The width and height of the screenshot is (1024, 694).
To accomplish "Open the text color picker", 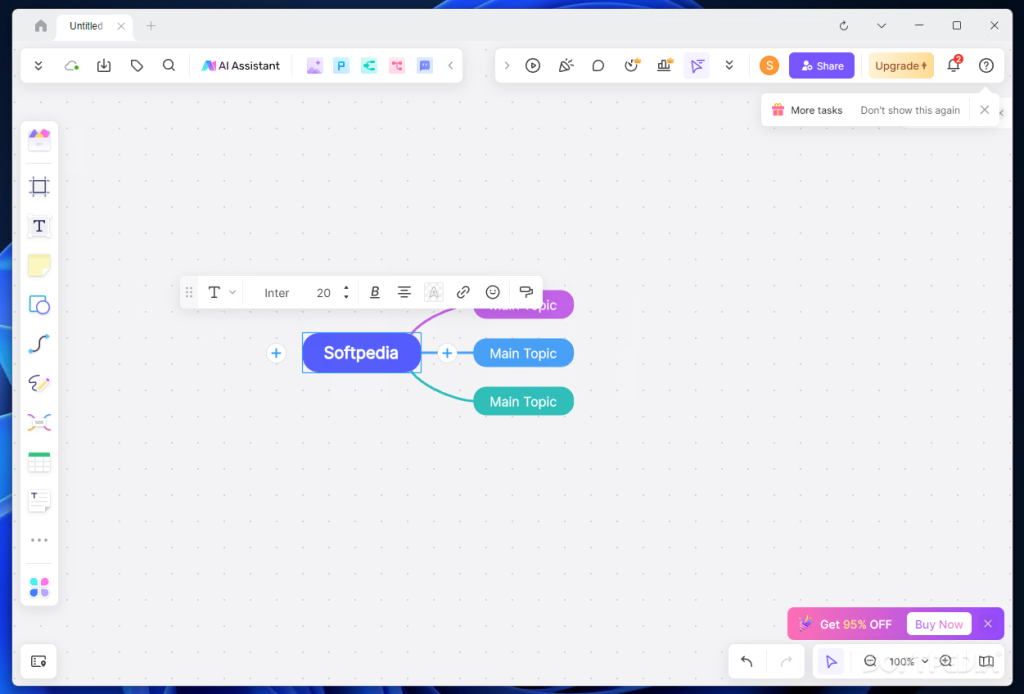I will pos(433,293).
